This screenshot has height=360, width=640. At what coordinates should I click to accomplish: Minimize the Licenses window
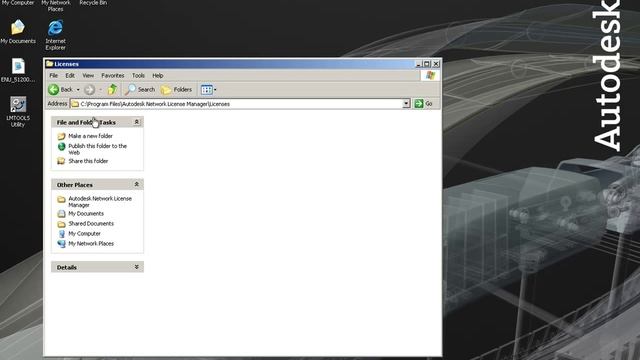[418, 64]
